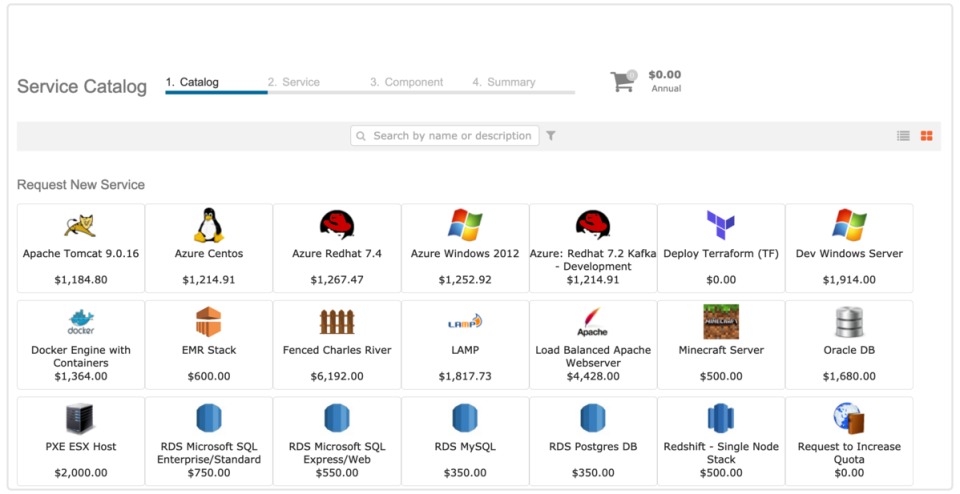The height and width of the screenshot is (494, 960).
Task: Click RDS Microsoft SQL Express/Web icon
Action: tap(337, 418)
